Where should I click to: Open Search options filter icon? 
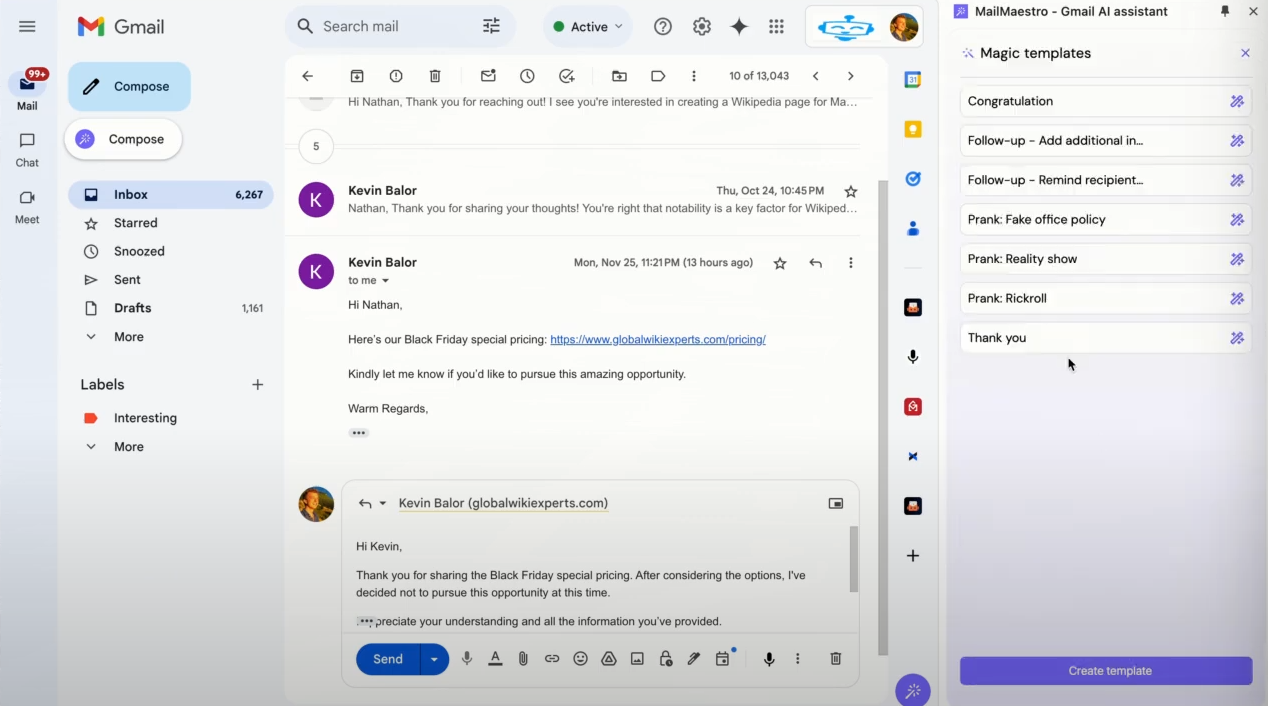point(491,27)
